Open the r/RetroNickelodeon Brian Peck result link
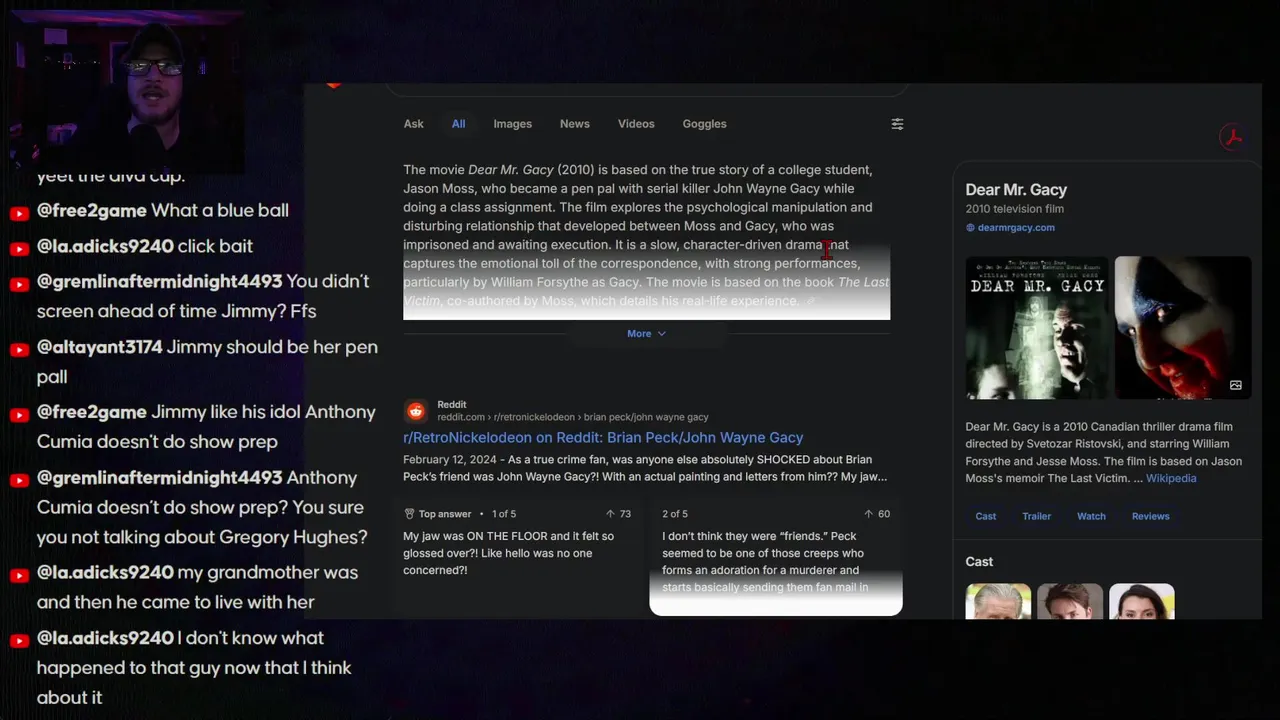 pos(603,438)
